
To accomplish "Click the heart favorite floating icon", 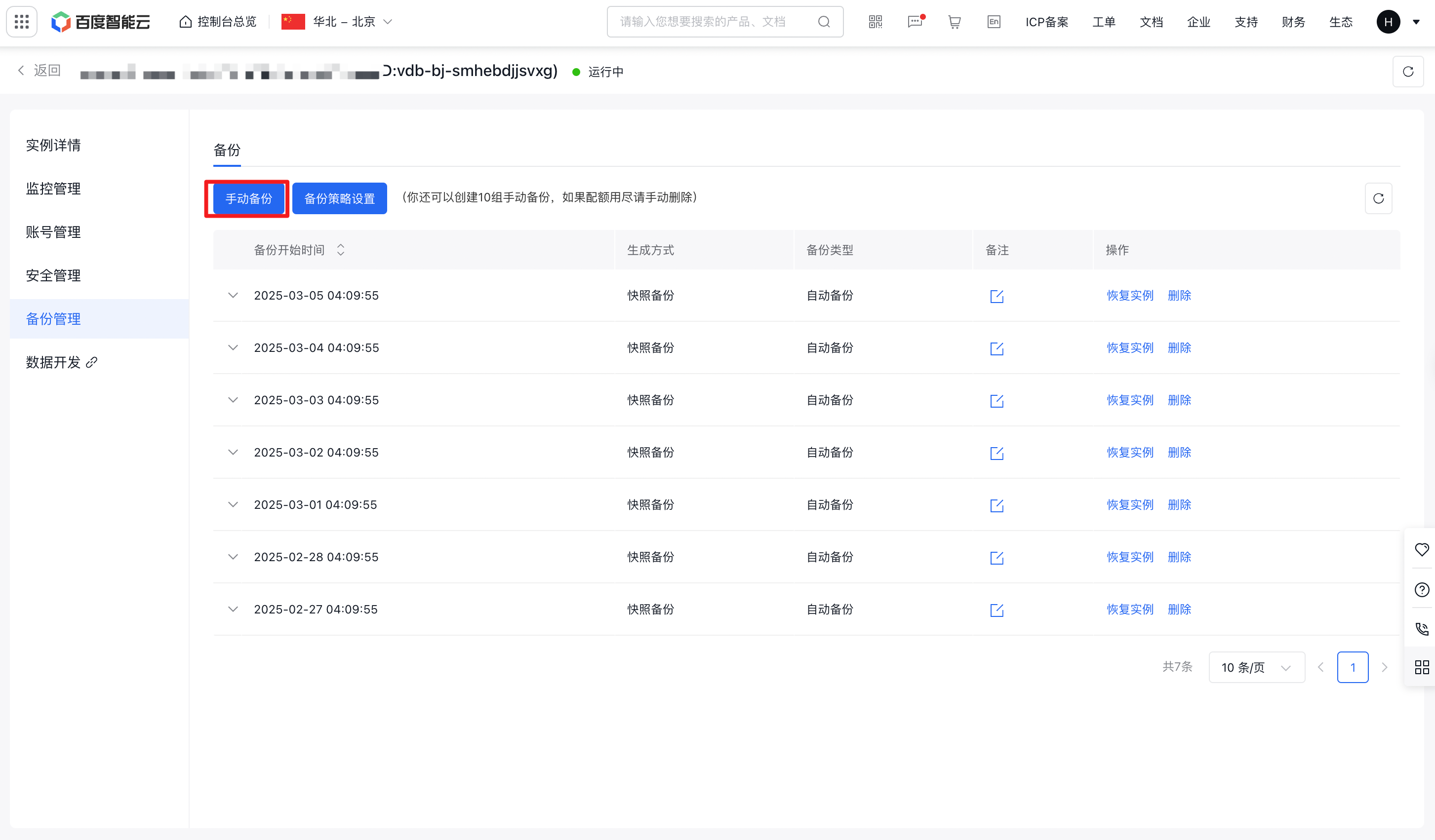I will tap(1422, 549).
